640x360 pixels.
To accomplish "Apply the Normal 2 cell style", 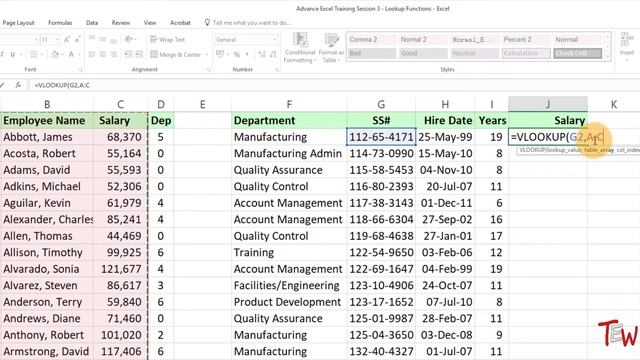I will [423, 40].
